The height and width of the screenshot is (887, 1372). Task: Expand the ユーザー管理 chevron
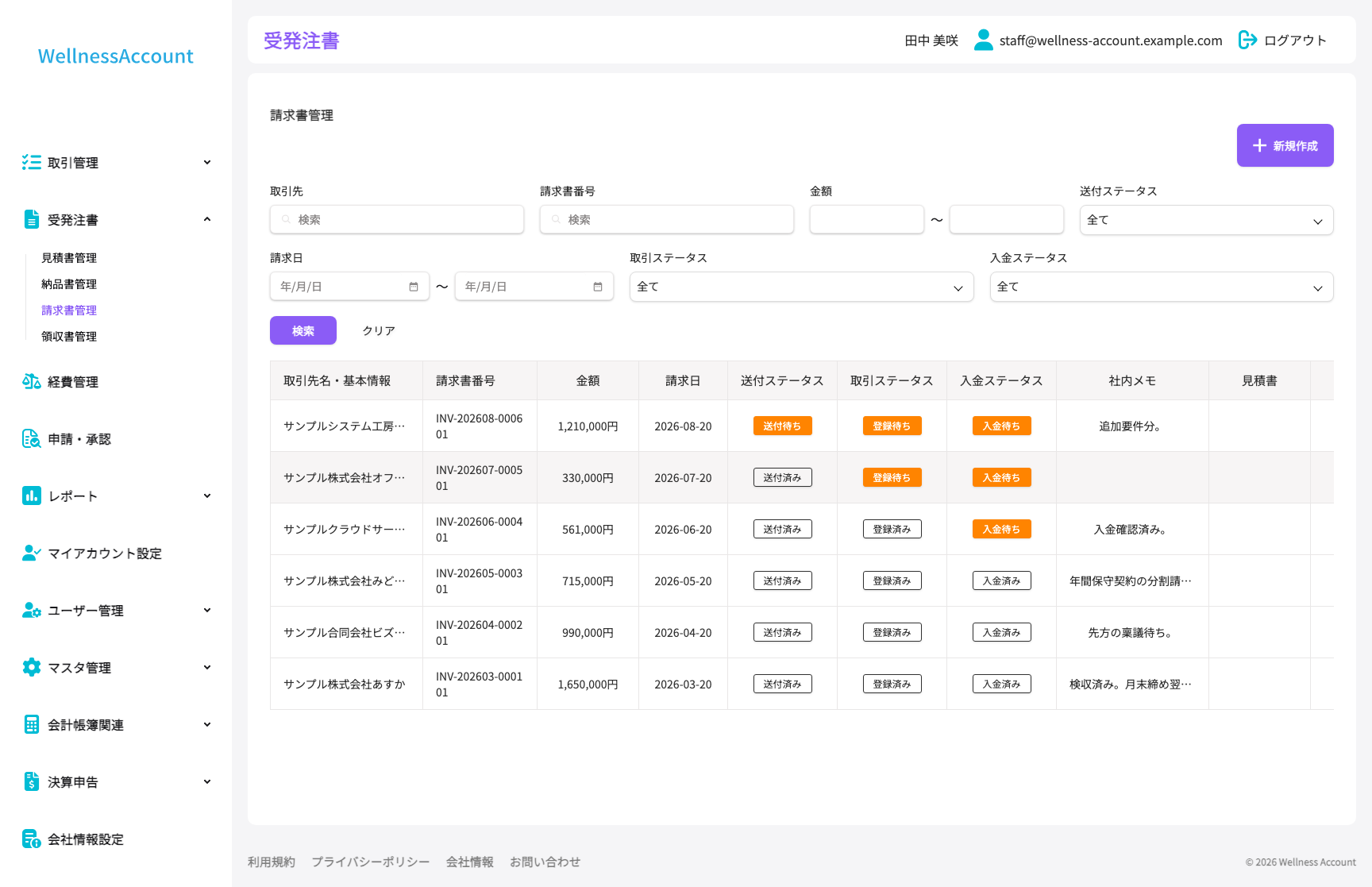tap(207, 611)
